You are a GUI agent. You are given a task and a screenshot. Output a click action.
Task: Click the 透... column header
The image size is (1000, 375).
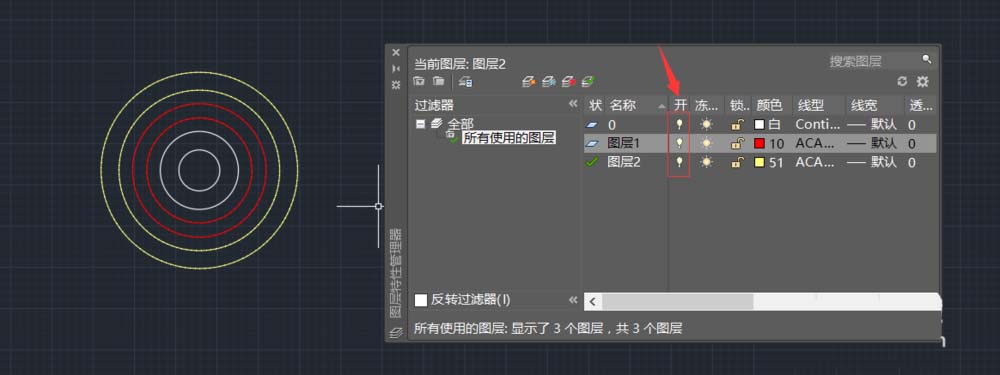(x=921, y=105)
